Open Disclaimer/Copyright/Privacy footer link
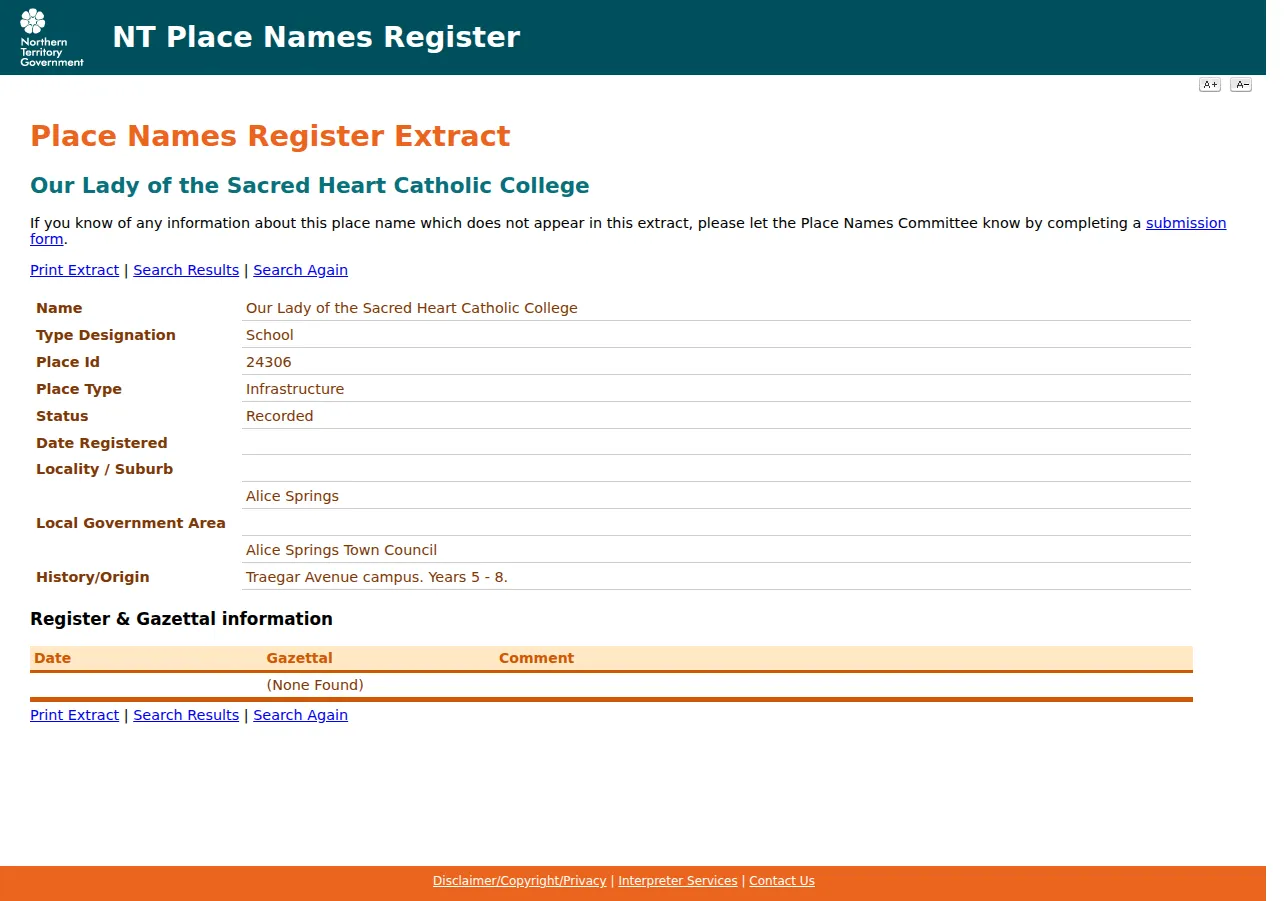1284x901 pixels. [519, 881]
